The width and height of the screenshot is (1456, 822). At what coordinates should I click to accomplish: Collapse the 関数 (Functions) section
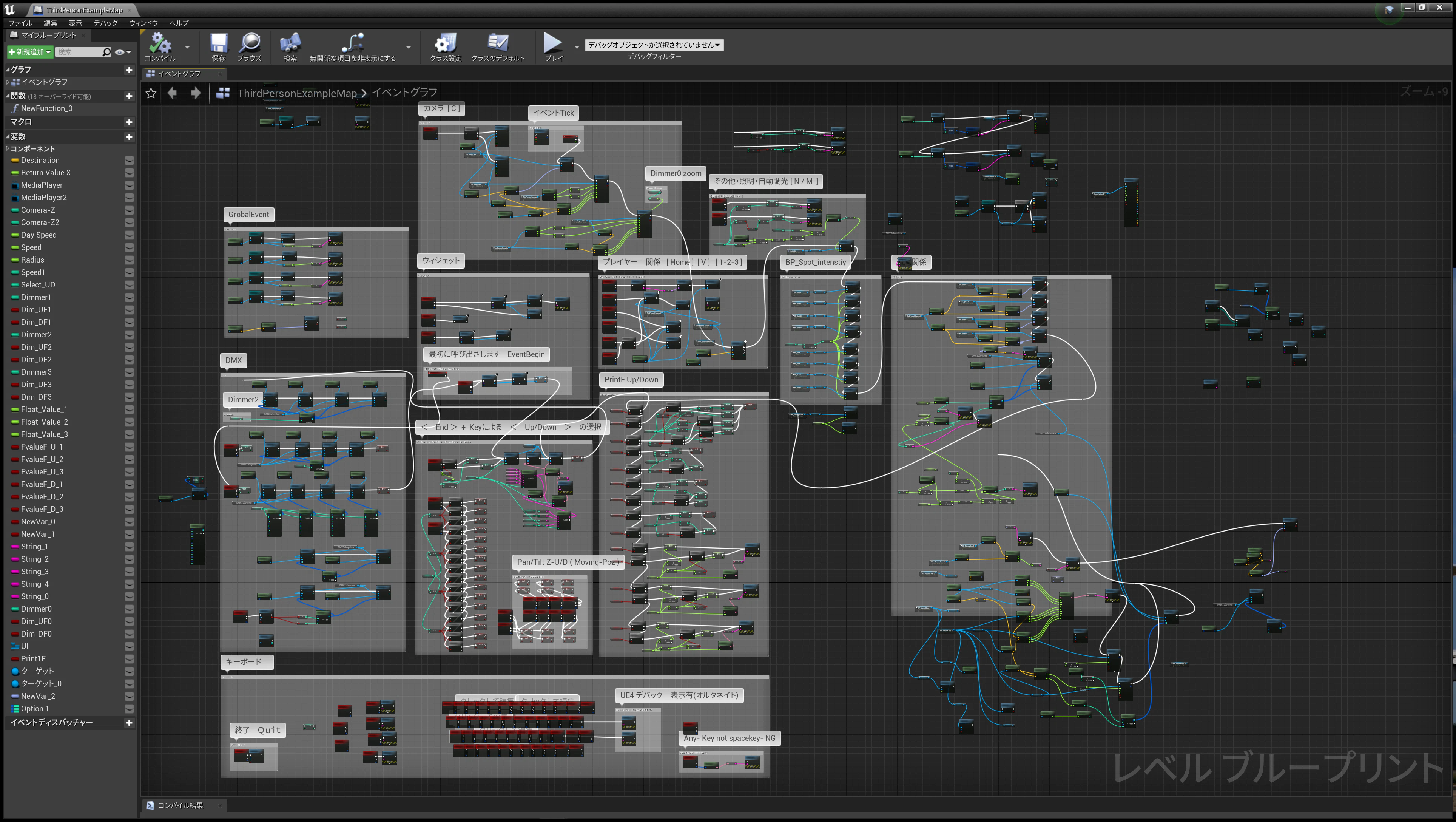8,96
